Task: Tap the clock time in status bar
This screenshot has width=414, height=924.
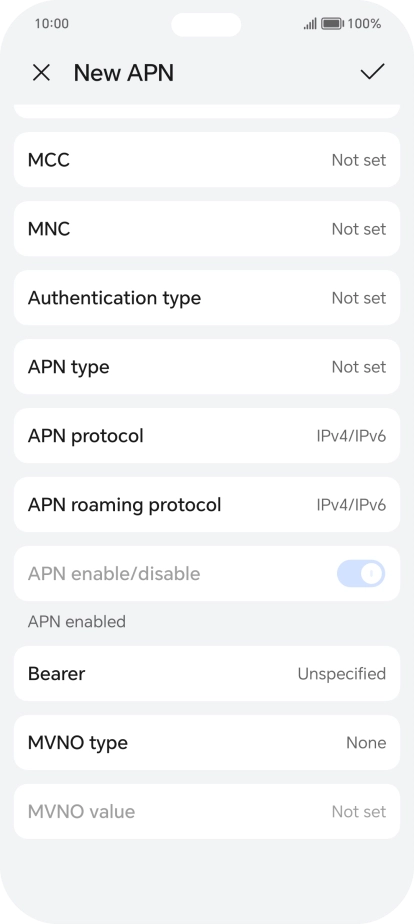Action: pos(52,24)
